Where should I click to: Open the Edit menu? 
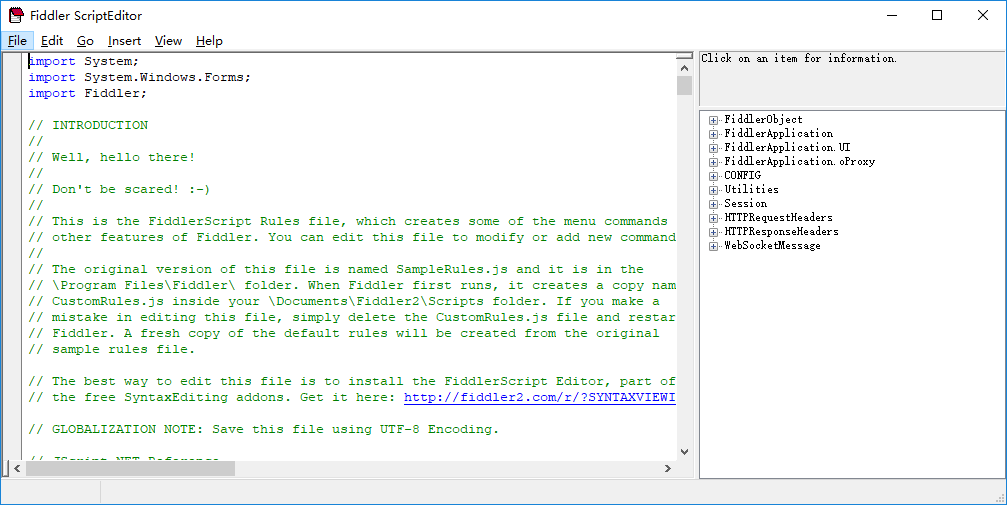[x=52, y=41]
